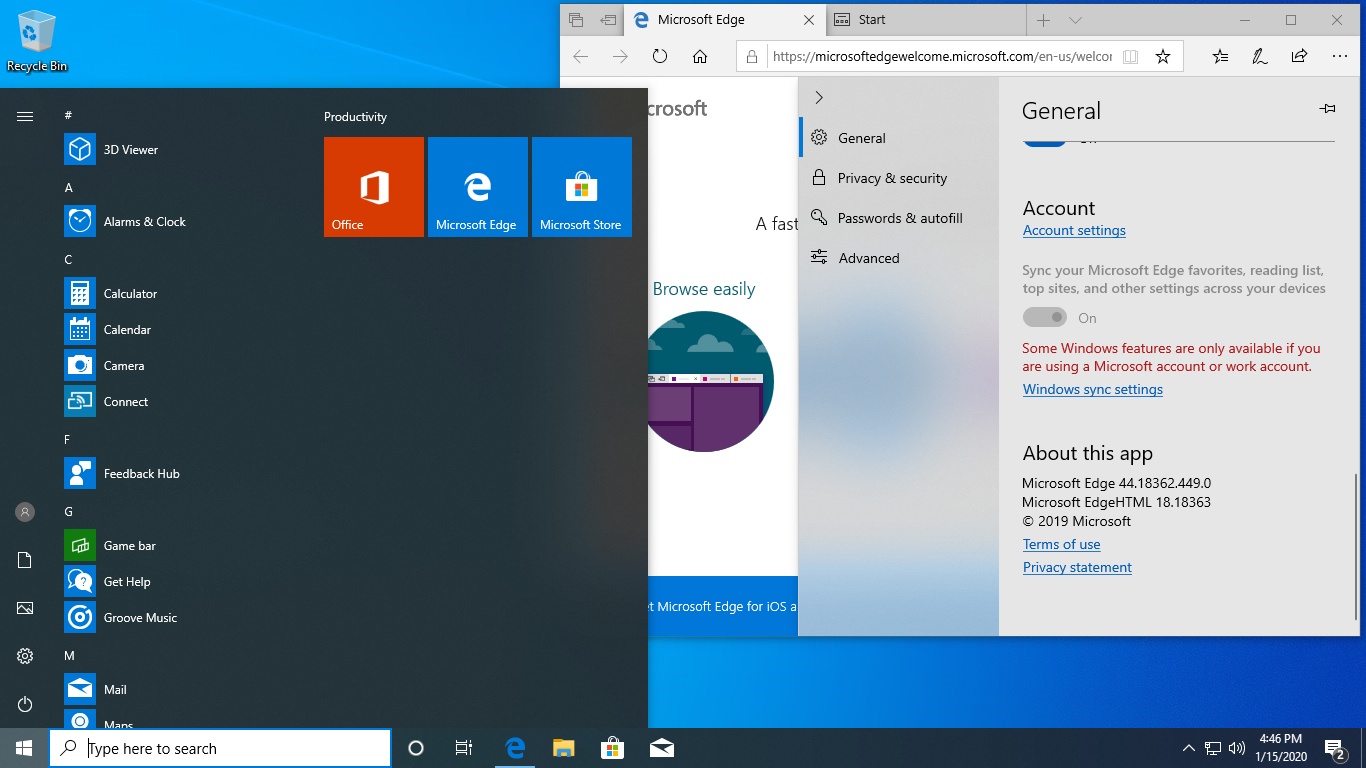Open the Edge Favorites hub
Viewport: 1366px width, 768px height.
click(1220, 57)
